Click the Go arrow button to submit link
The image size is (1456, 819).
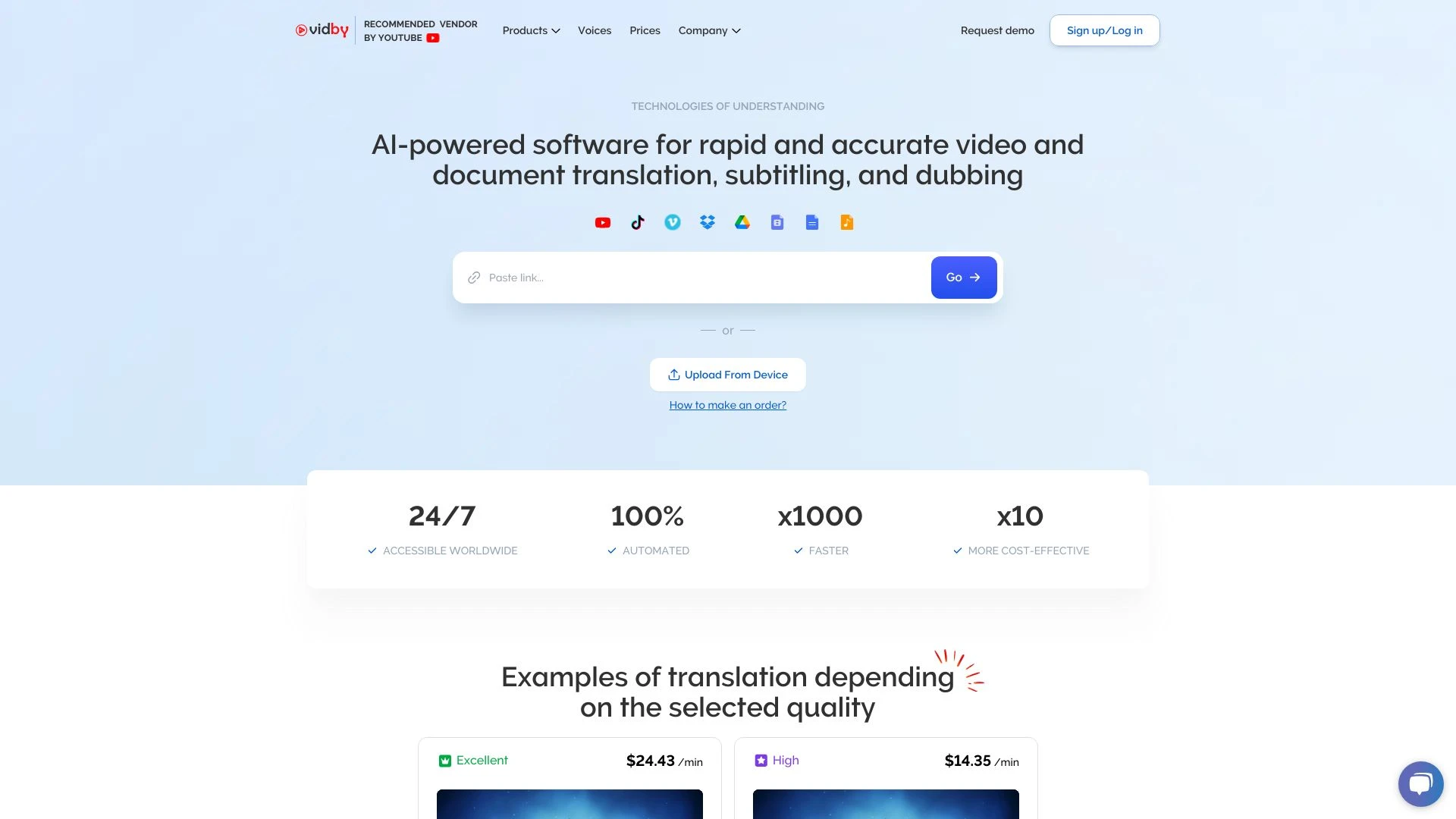(963, 277)
